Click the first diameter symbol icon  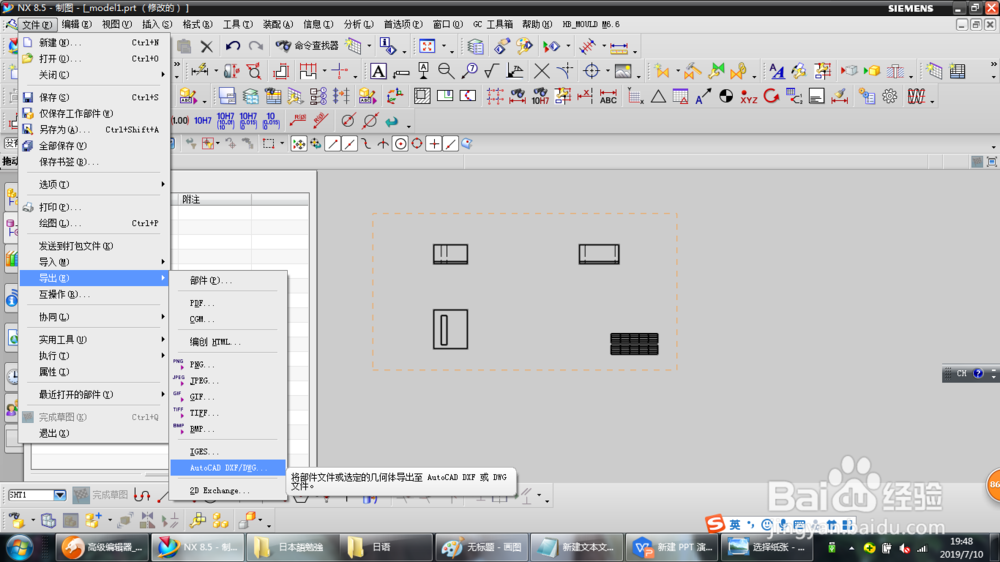click(348, 120)
